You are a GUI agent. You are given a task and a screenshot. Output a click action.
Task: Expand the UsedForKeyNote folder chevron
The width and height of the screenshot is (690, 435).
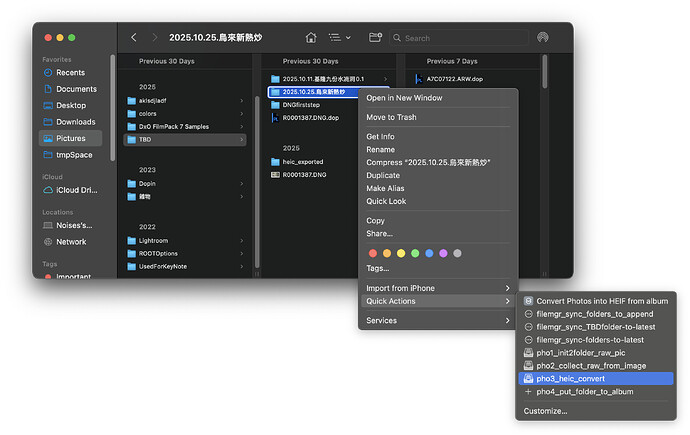pyautogui.click(x=242, y=267)
